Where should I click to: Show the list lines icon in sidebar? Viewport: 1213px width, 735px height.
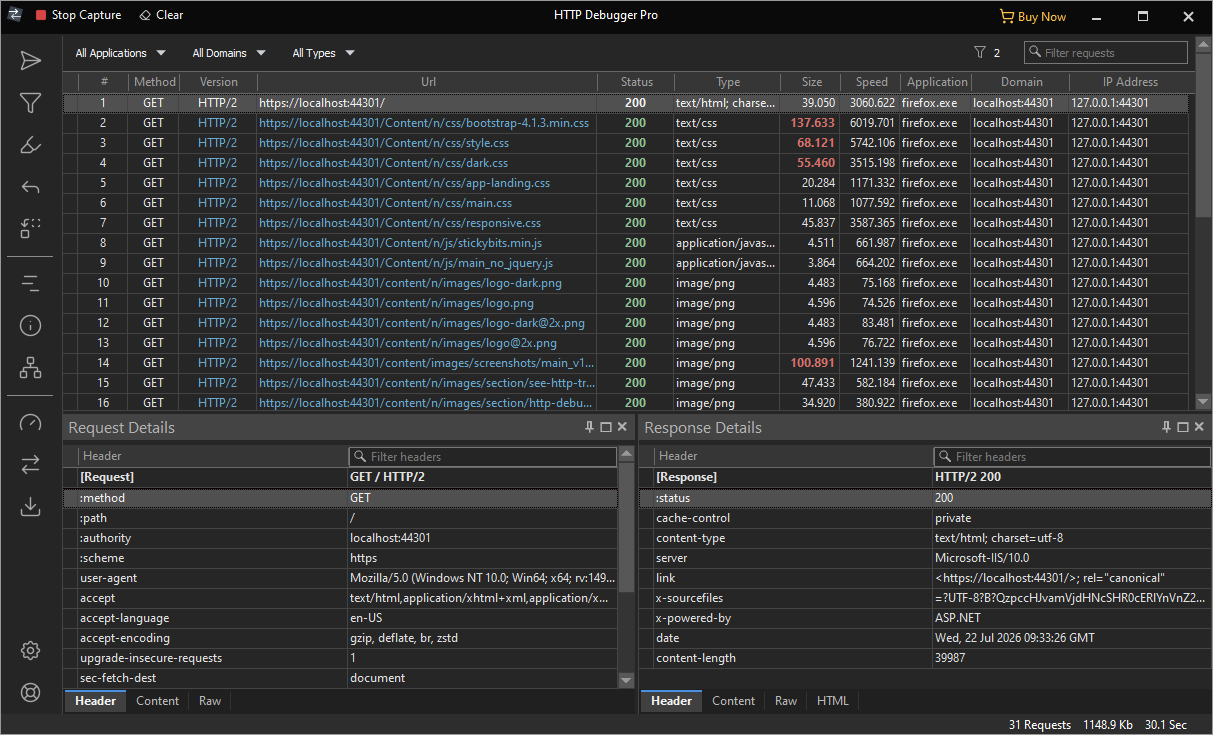(x=30, y=284)
